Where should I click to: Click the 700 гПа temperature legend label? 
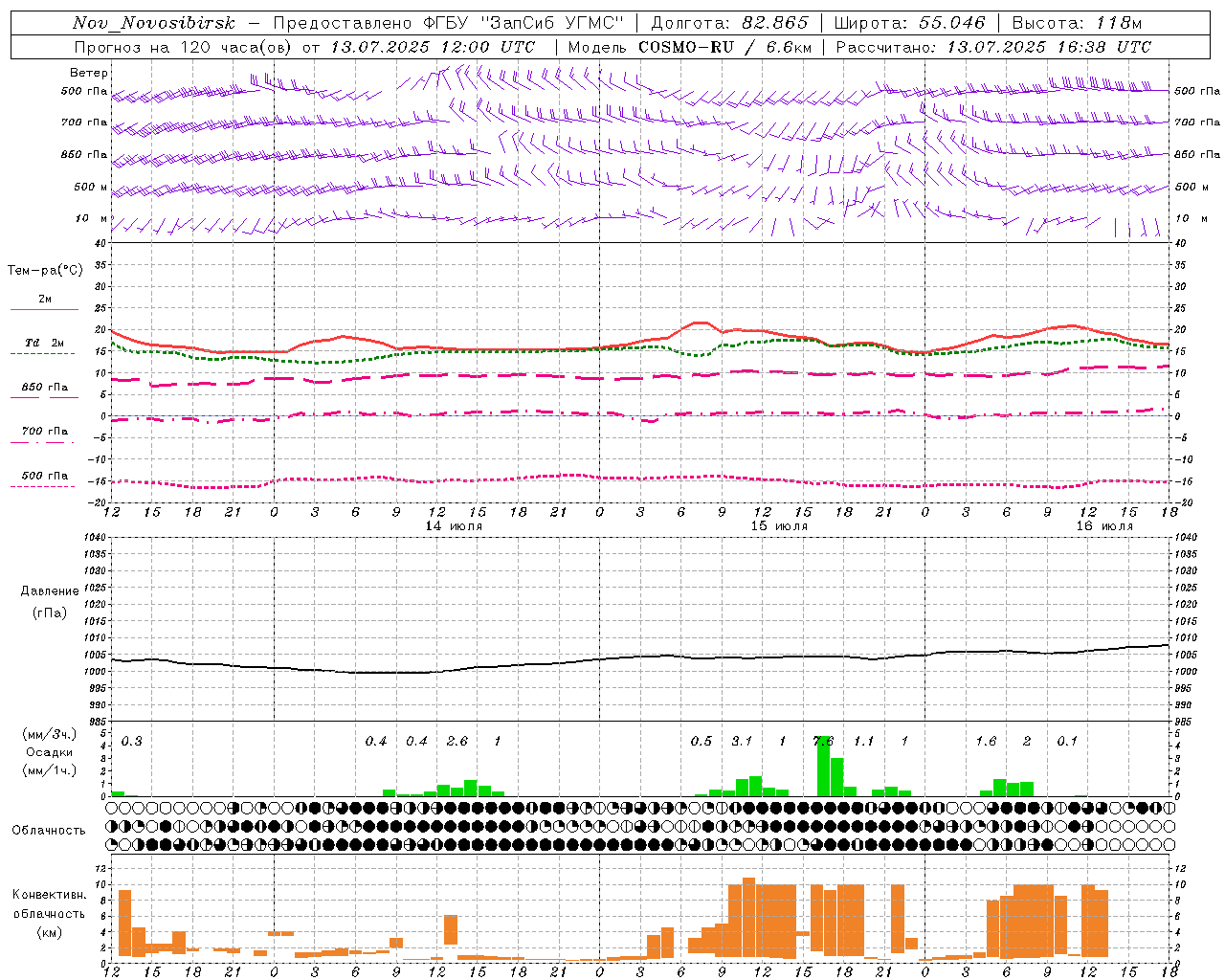45,431
